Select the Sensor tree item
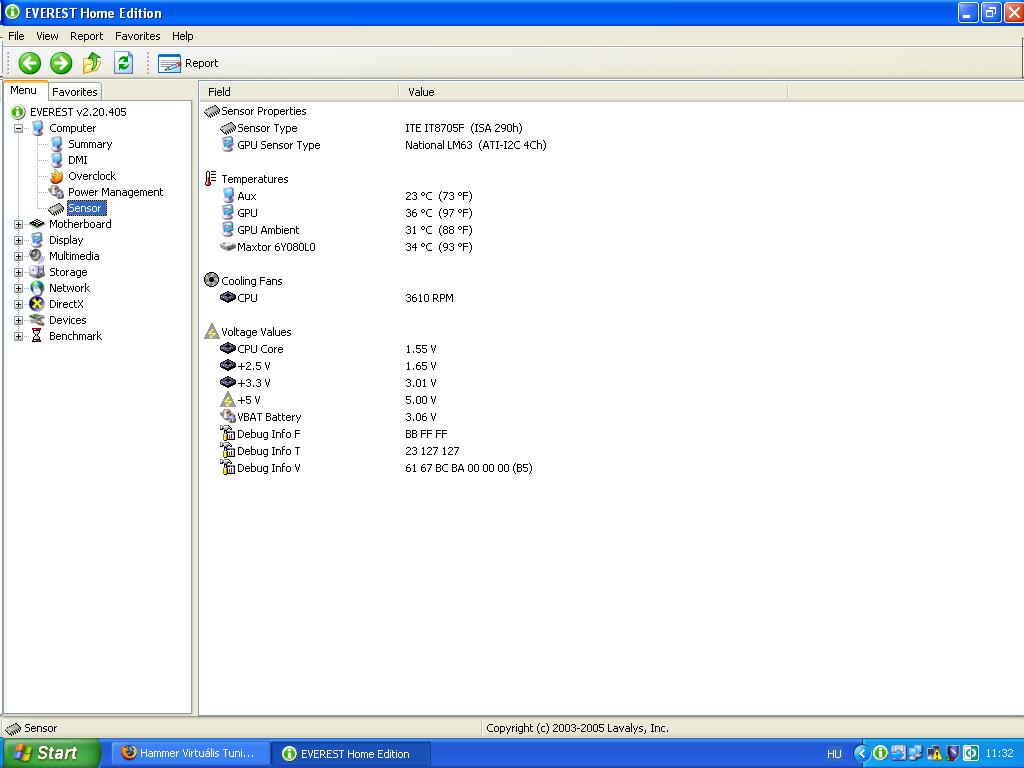Image resolution: width=1024 pixels, height=768 pixels. coord(86,208)
